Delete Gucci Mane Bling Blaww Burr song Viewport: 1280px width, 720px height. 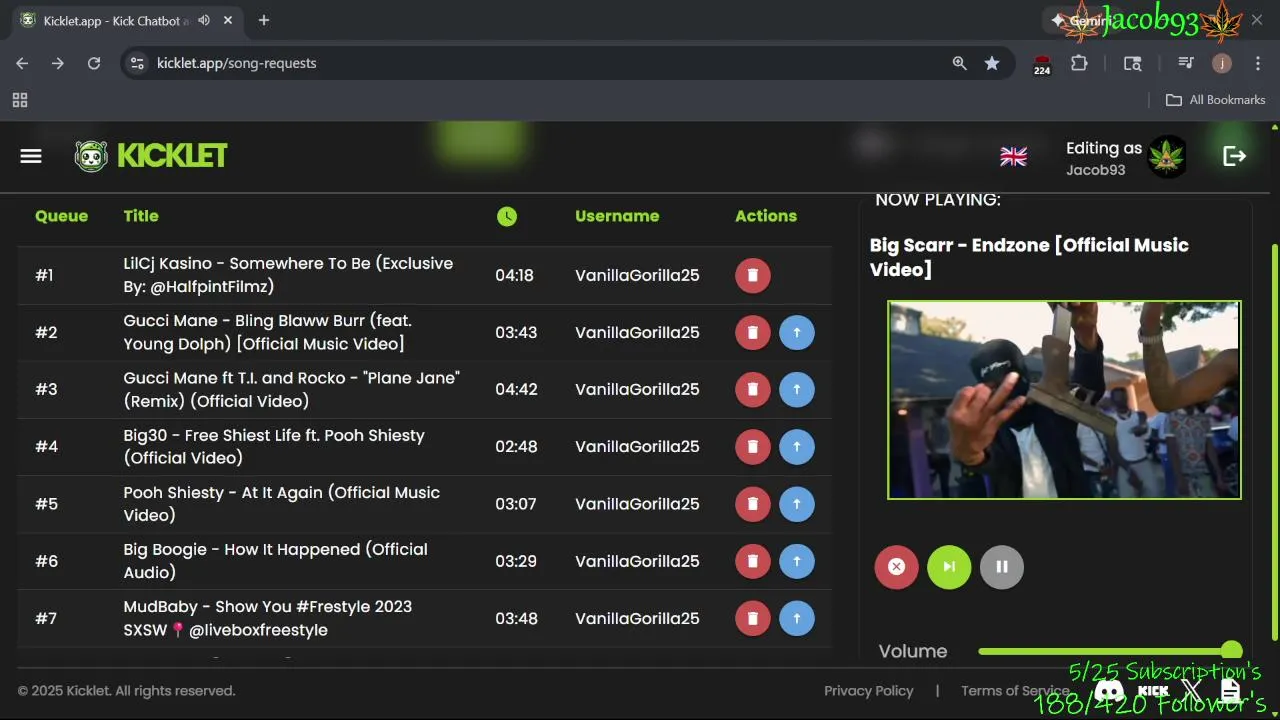[x=753, y=332]
